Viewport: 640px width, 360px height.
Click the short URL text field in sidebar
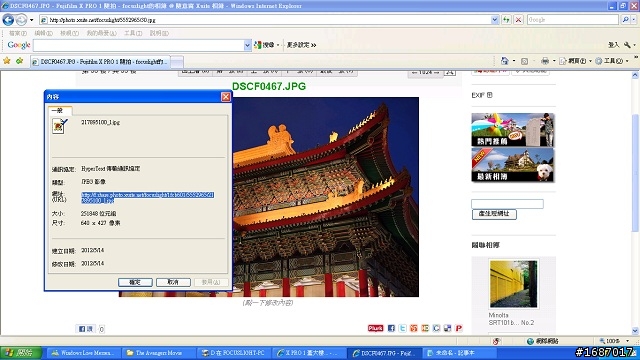tap(507, 204)
